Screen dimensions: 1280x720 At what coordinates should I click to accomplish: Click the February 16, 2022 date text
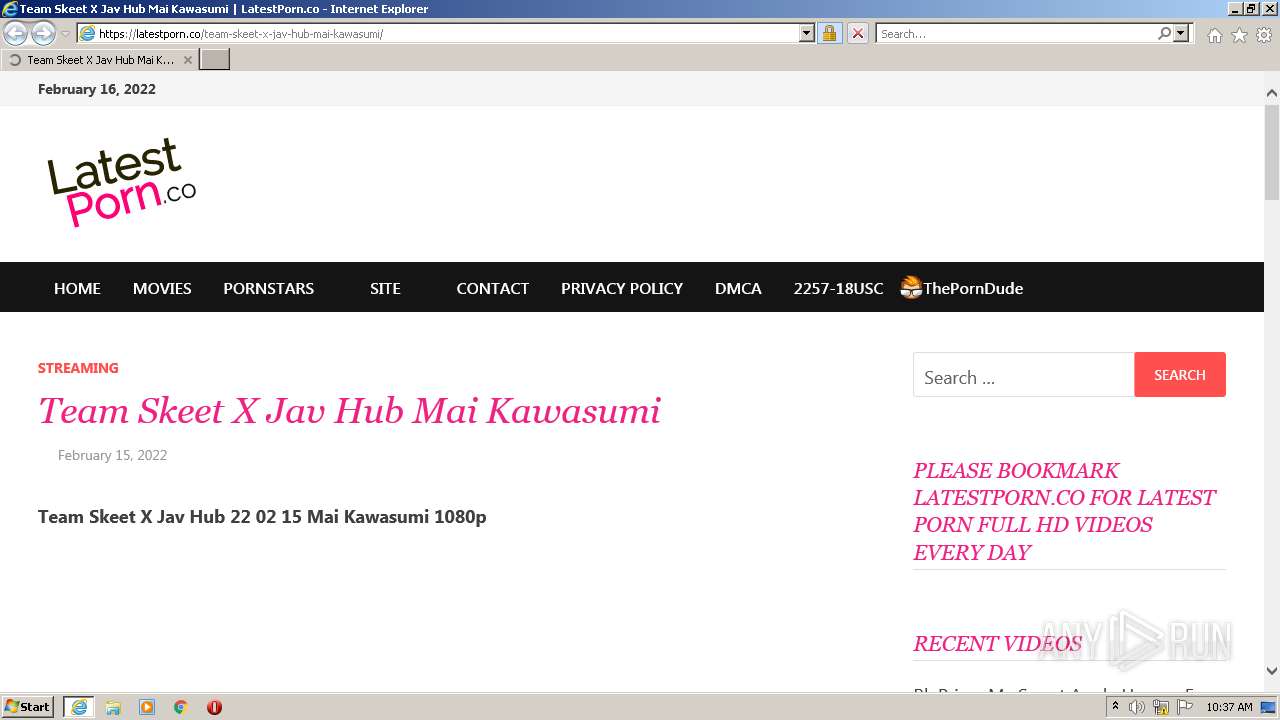tap(97, 89)
